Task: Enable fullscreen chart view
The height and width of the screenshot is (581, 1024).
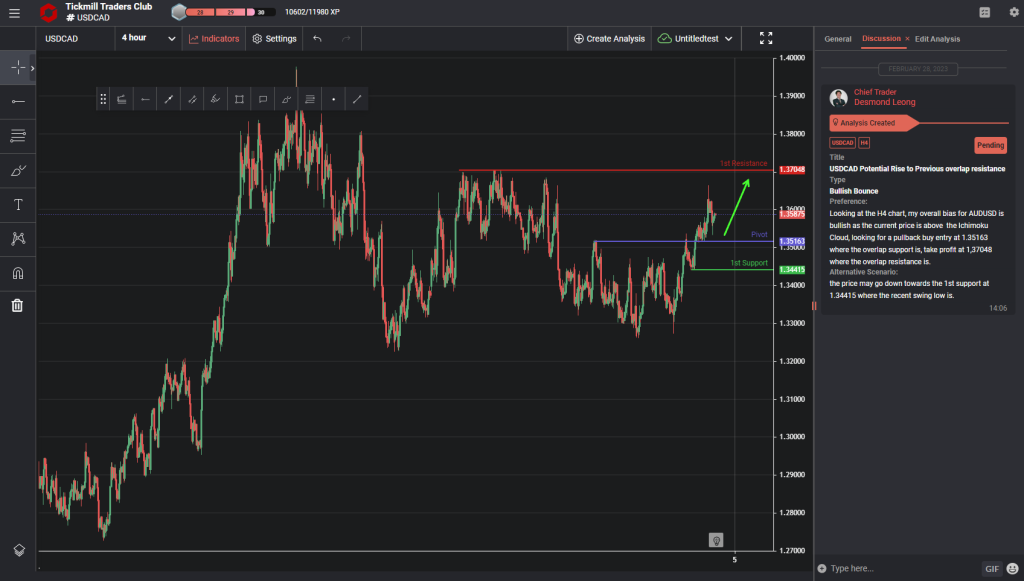Action: click(x=766, y=38)
